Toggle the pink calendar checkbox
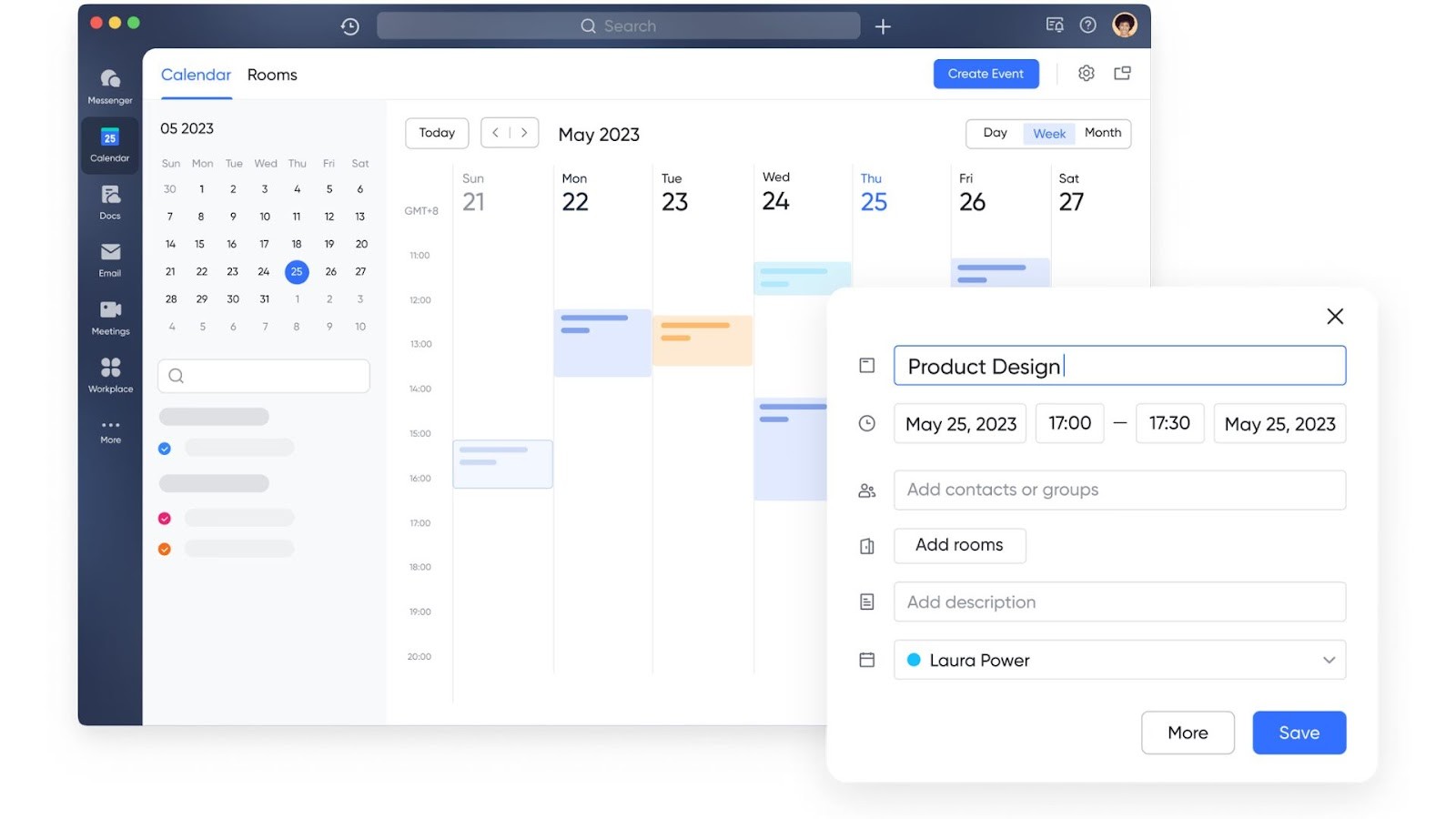This screenshot has height=819, width=1456. (165, 517)
